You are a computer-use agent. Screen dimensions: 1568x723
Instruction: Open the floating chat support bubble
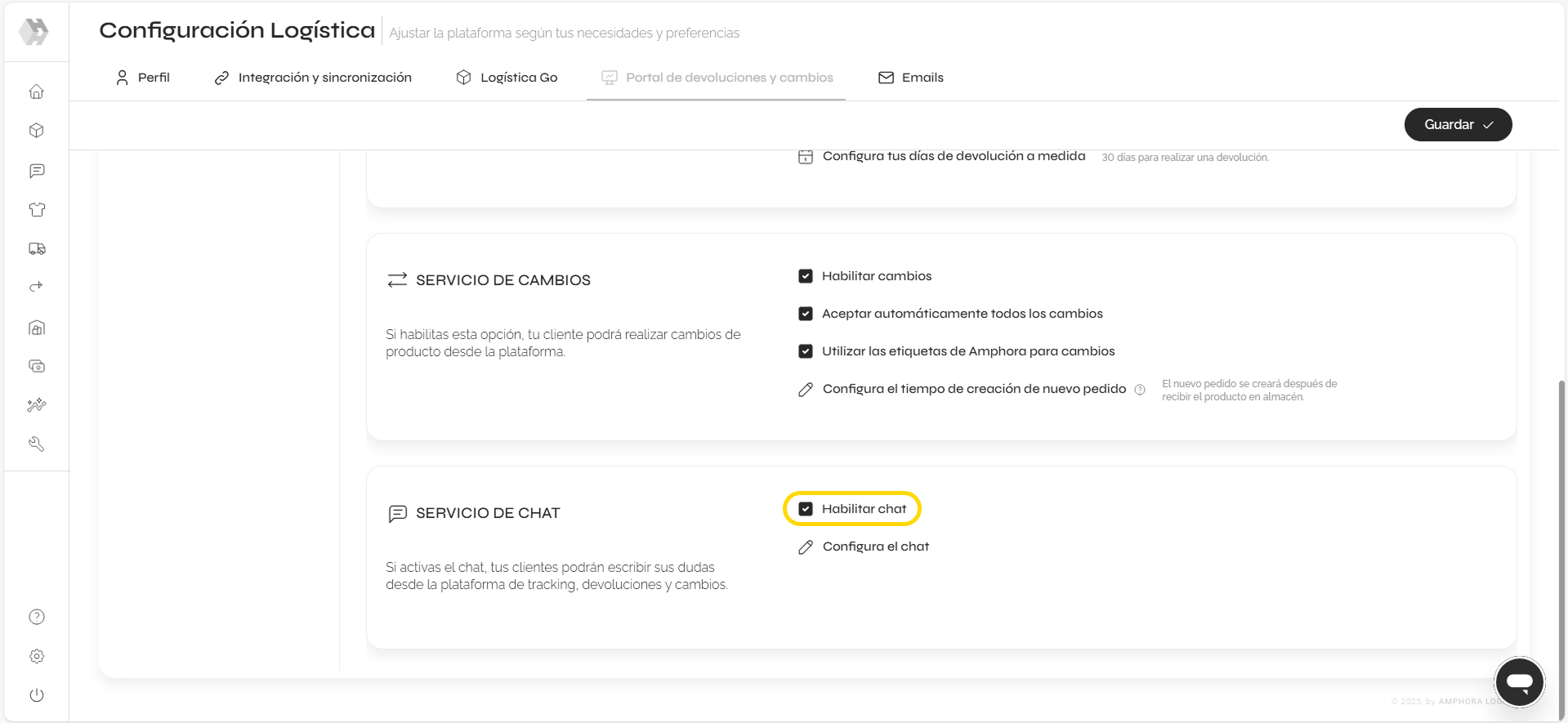click(1519, 682)
